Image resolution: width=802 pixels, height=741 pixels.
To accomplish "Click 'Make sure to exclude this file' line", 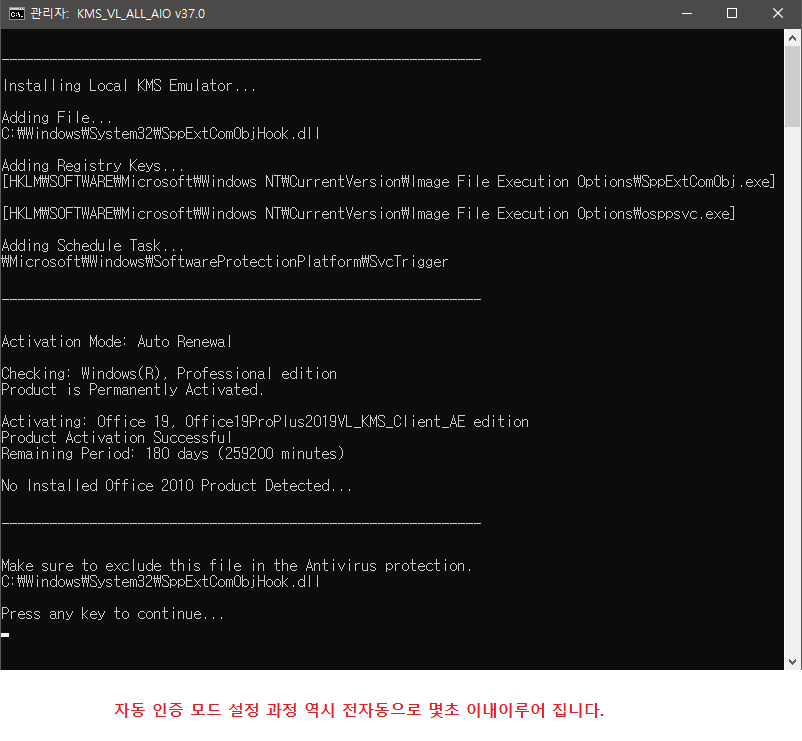I will click(237, 566).
